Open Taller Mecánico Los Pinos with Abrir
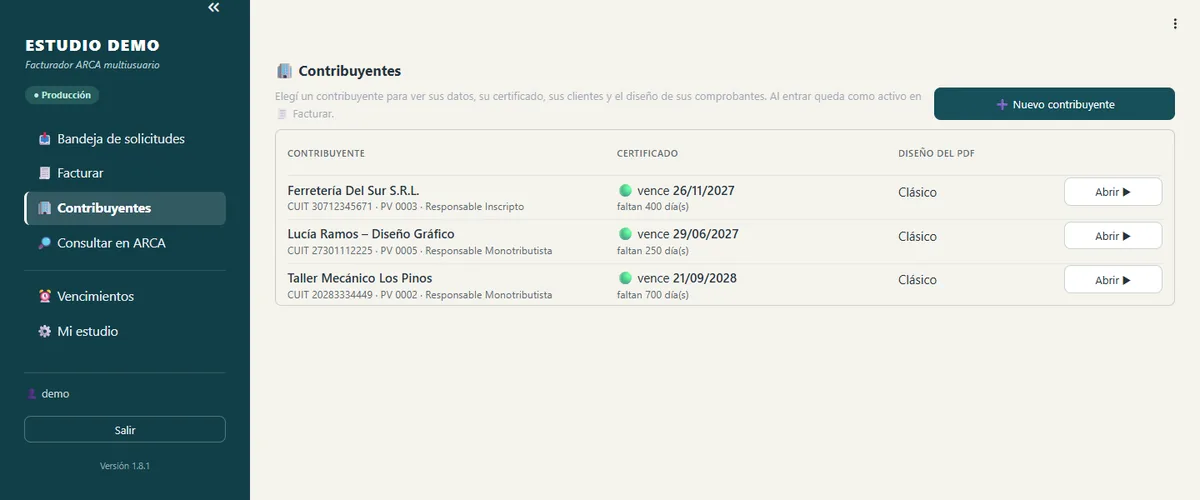 point(1113,280)
